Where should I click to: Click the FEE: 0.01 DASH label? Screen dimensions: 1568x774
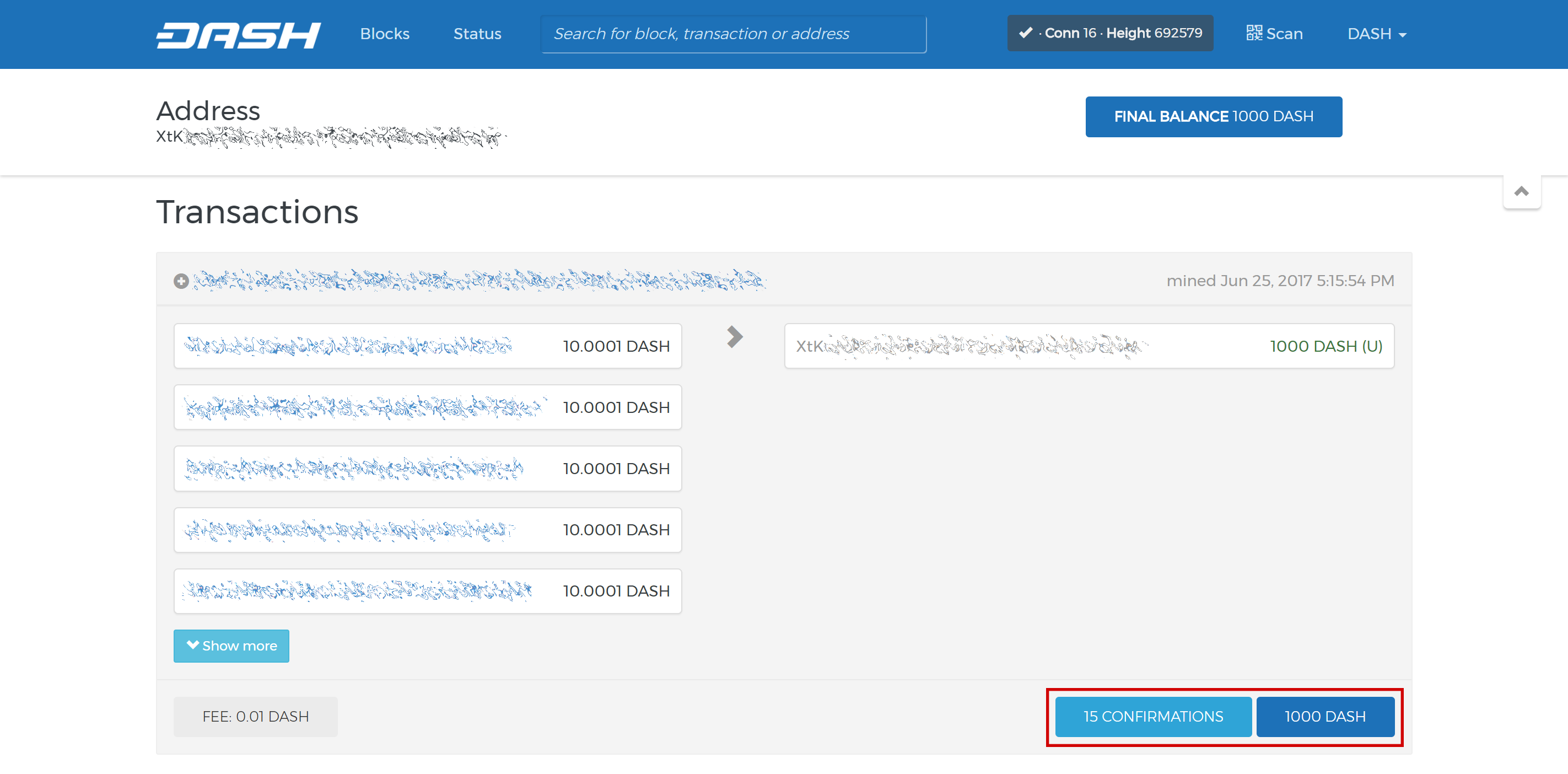click(x=256, y=716)
